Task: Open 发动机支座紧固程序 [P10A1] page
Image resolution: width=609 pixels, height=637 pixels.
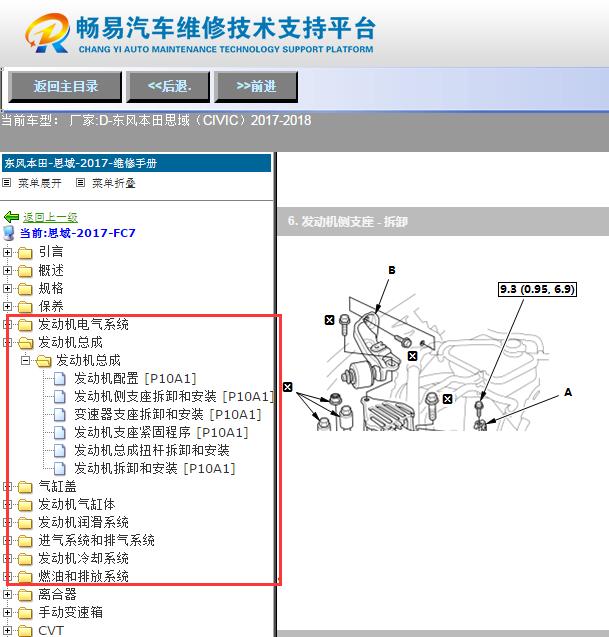Action: coord(161,432)
